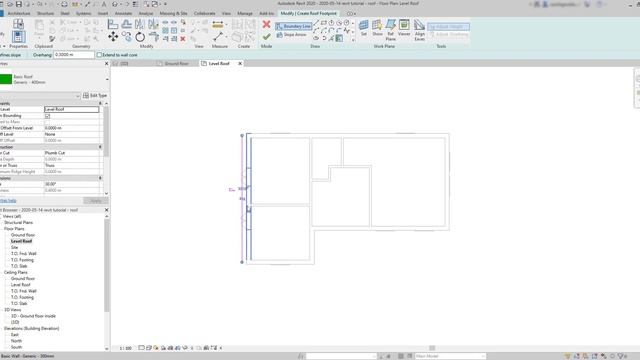Click the Overhang value input field
640x360 pixels.
(x=74, y=55)
